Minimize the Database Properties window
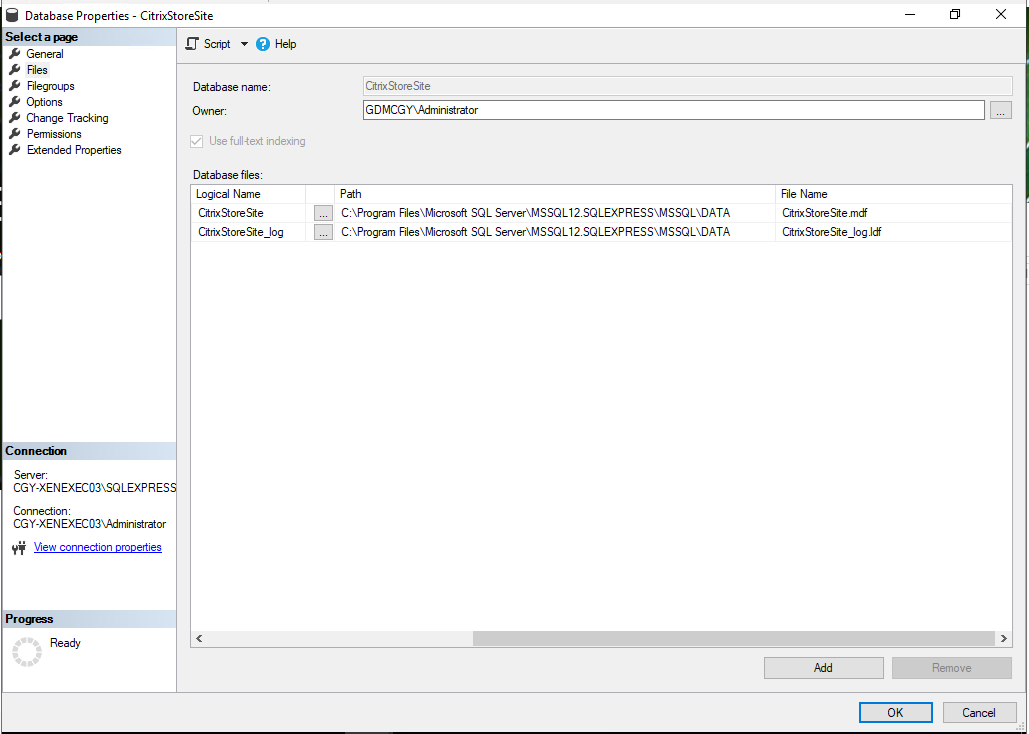The image size is (1029, 734). tap(910, 14)
